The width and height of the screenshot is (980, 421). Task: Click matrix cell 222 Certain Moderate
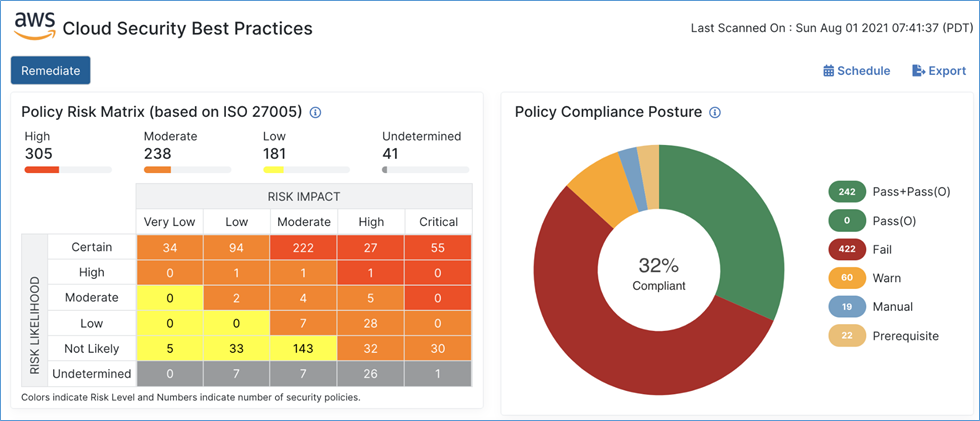(304, 247)
